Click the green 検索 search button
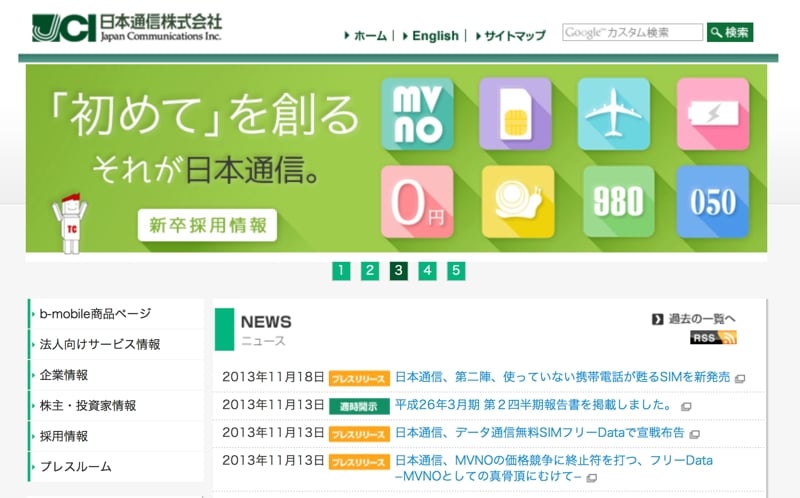This screenshot has width=800, height=498. click(x=730, y=32)
